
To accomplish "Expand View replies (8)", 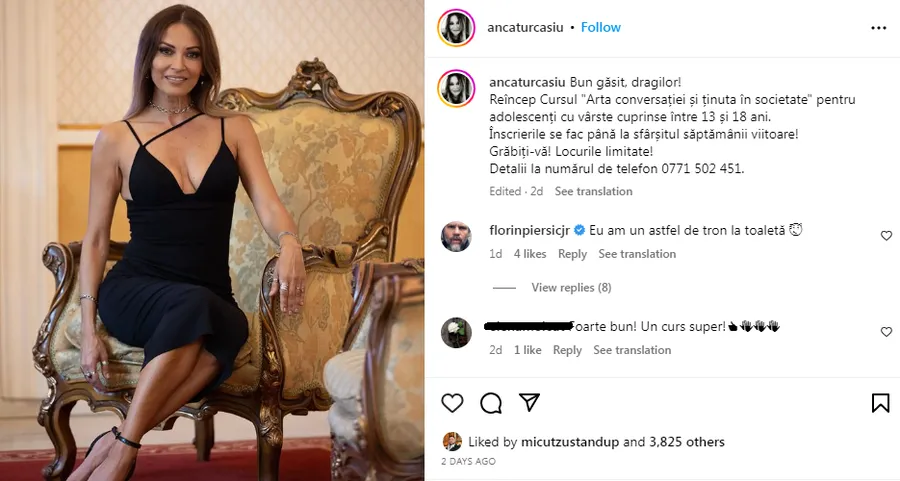I will click(x=571, y=288).
